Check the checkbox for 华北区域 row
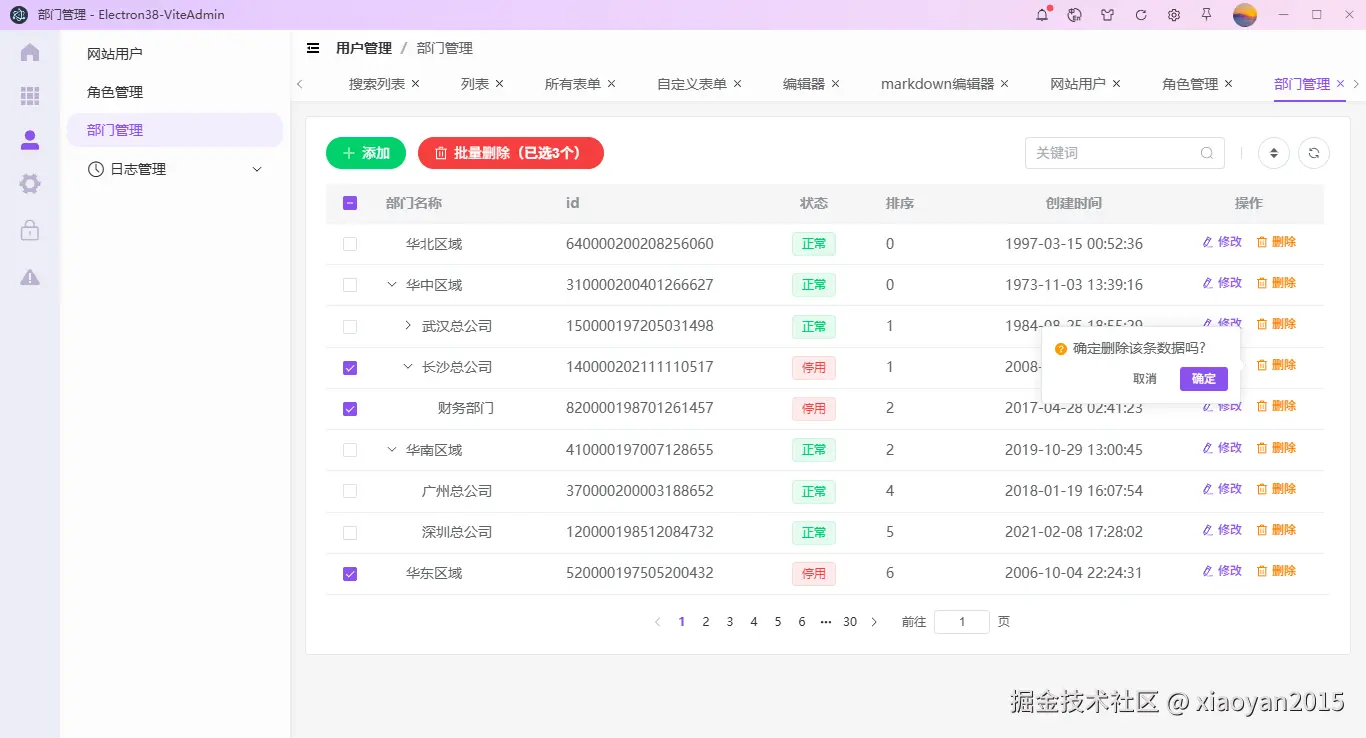This screenshot has width=1366, height=738. [x=350, y=243]
